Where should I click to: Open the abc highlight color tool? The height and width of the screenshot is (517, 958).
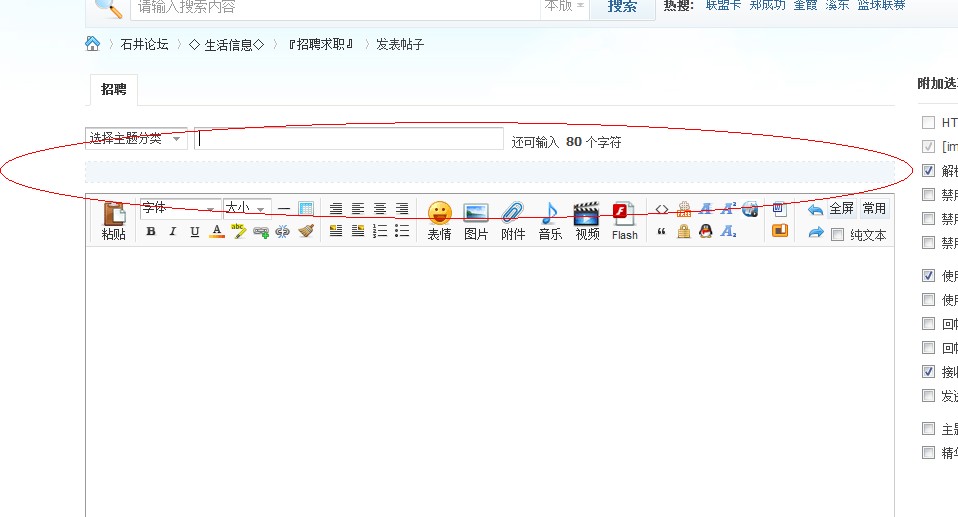click(239, 231)
